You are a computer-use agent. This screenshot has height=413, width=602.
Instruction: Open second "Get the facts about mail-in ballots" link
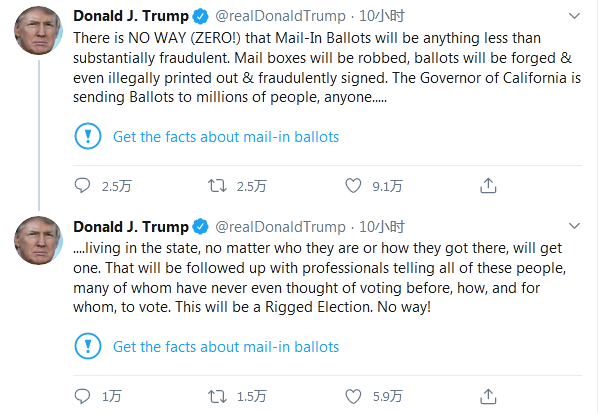(x=226, y=347)
